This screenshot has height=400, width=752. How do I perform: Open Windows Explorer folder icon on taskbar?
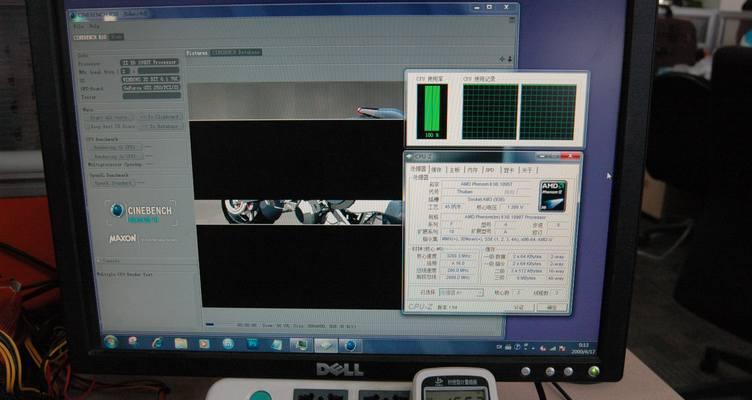181,343
